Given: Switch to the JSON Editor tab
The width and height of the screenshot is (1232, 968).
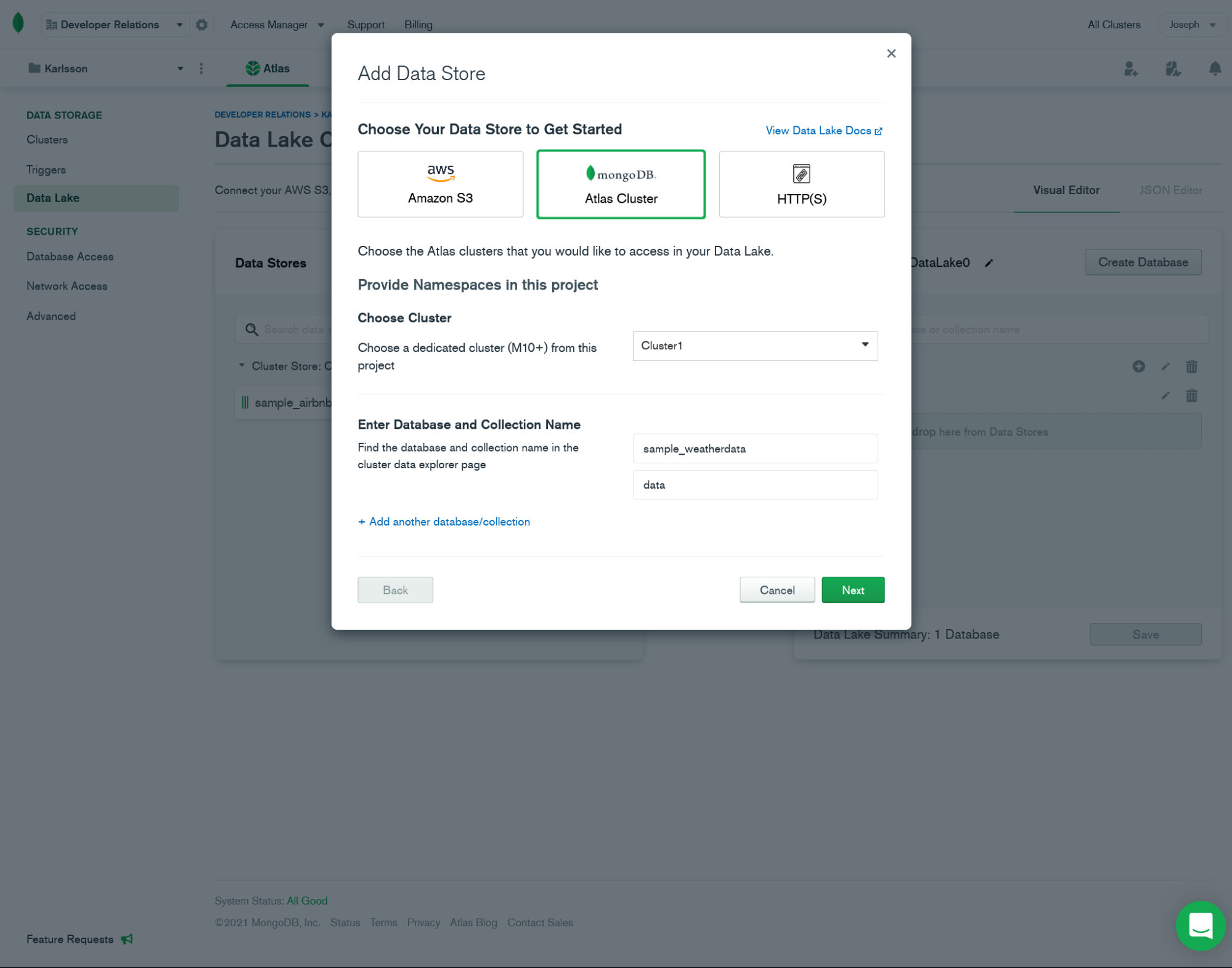Looking at the screenshot, I should [1170, 190].
